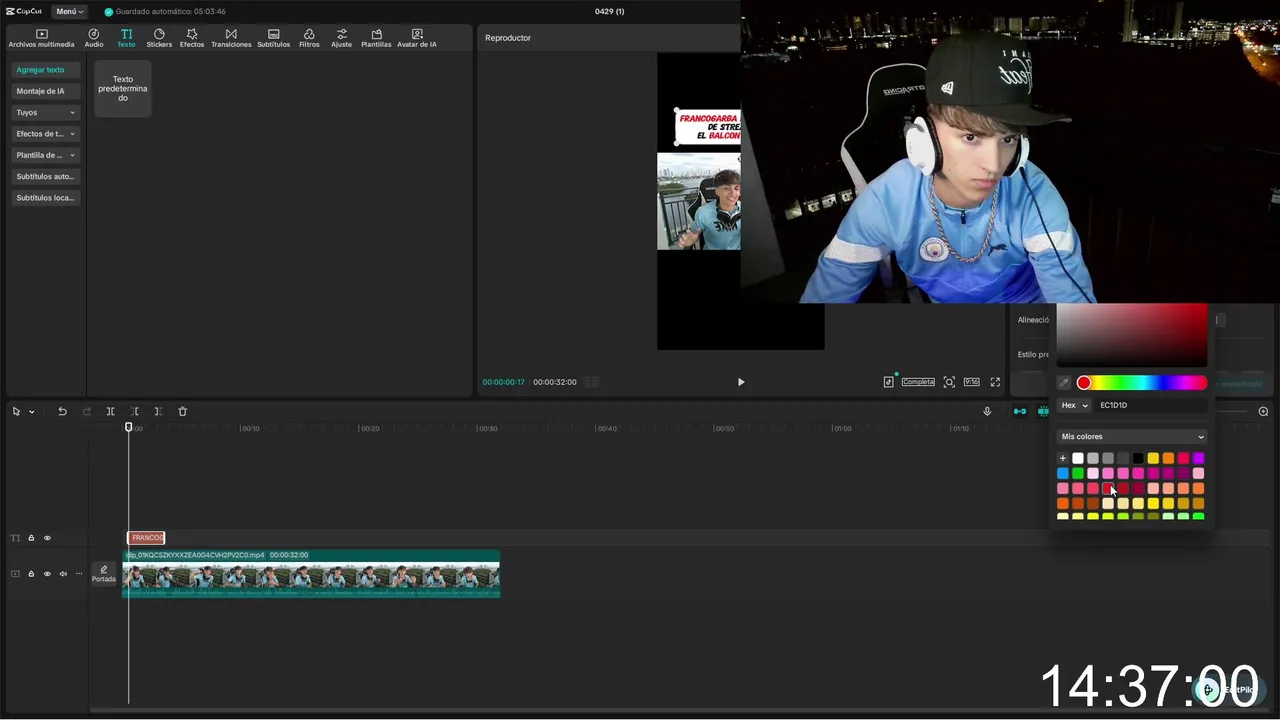This screenshot has width=1280, height=720.
Task: Click the Completa quality button
Action: (x=918, y=382)
